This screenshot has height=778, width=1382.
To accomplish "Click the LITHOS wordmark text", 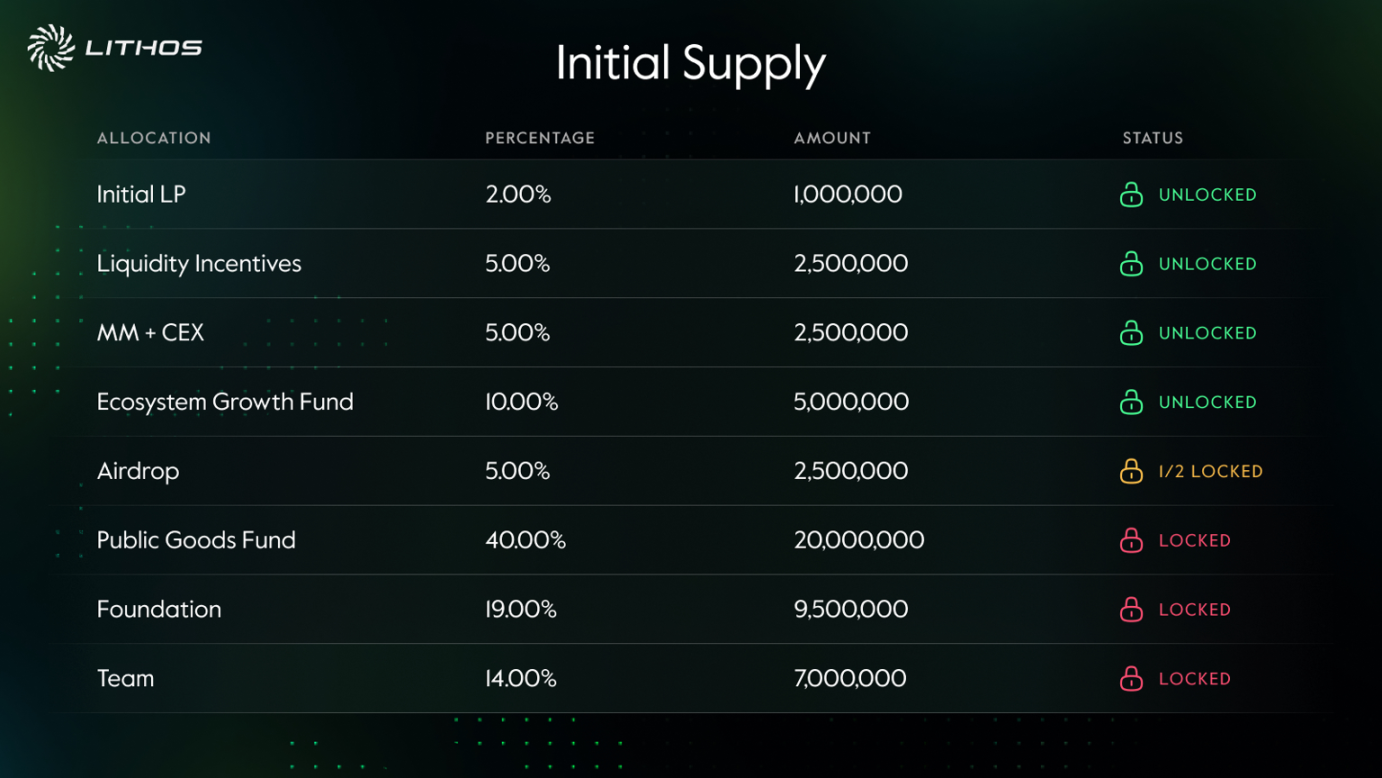I will click(144, 48).
